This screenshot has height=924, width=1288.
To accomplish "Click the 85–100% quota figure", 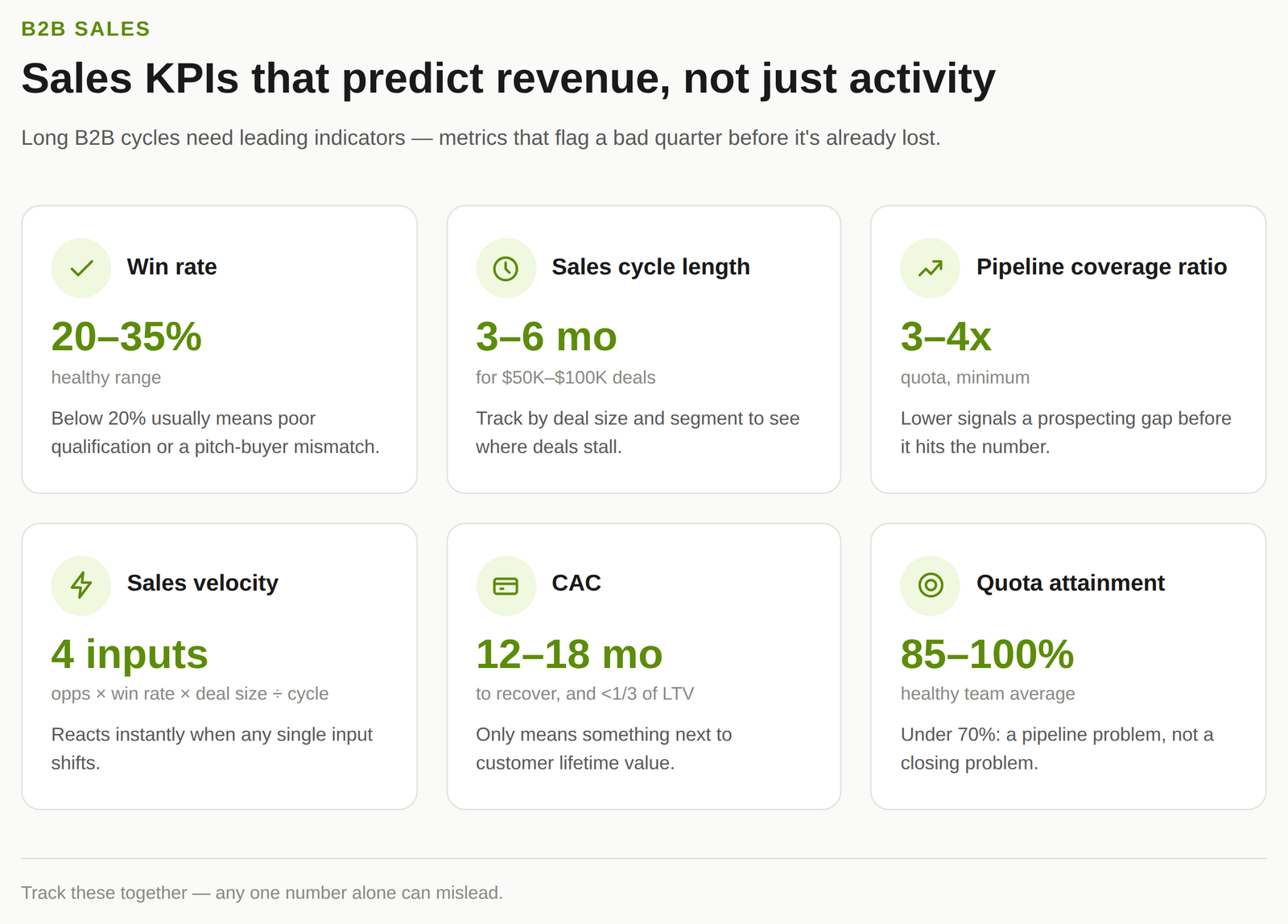I will (x=987, y=654).
